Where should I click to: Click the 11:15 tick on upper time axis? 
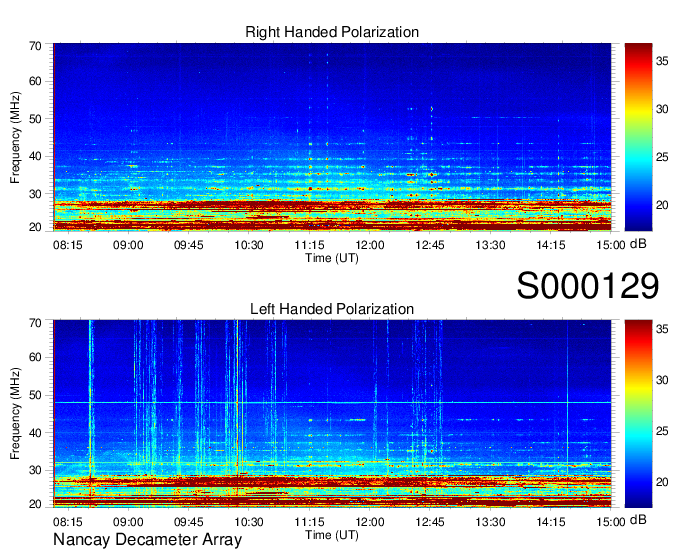309,245
